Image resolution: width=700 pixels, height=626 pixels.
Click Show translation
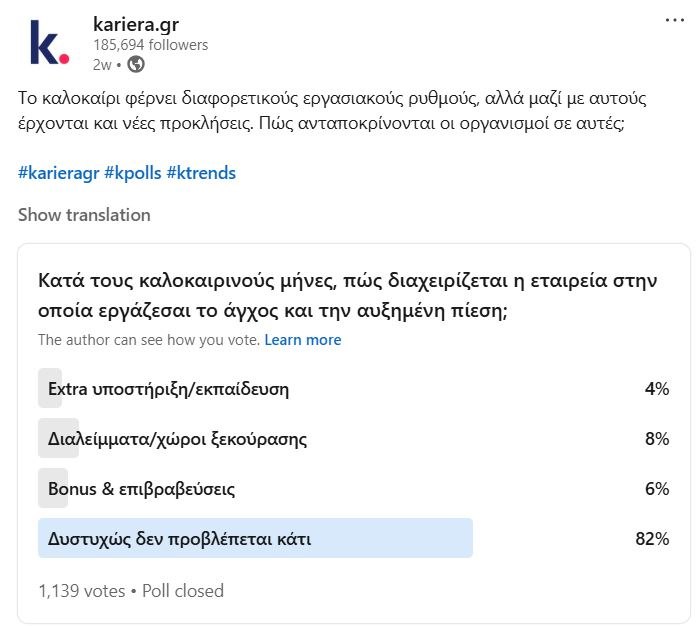(84, 215)
